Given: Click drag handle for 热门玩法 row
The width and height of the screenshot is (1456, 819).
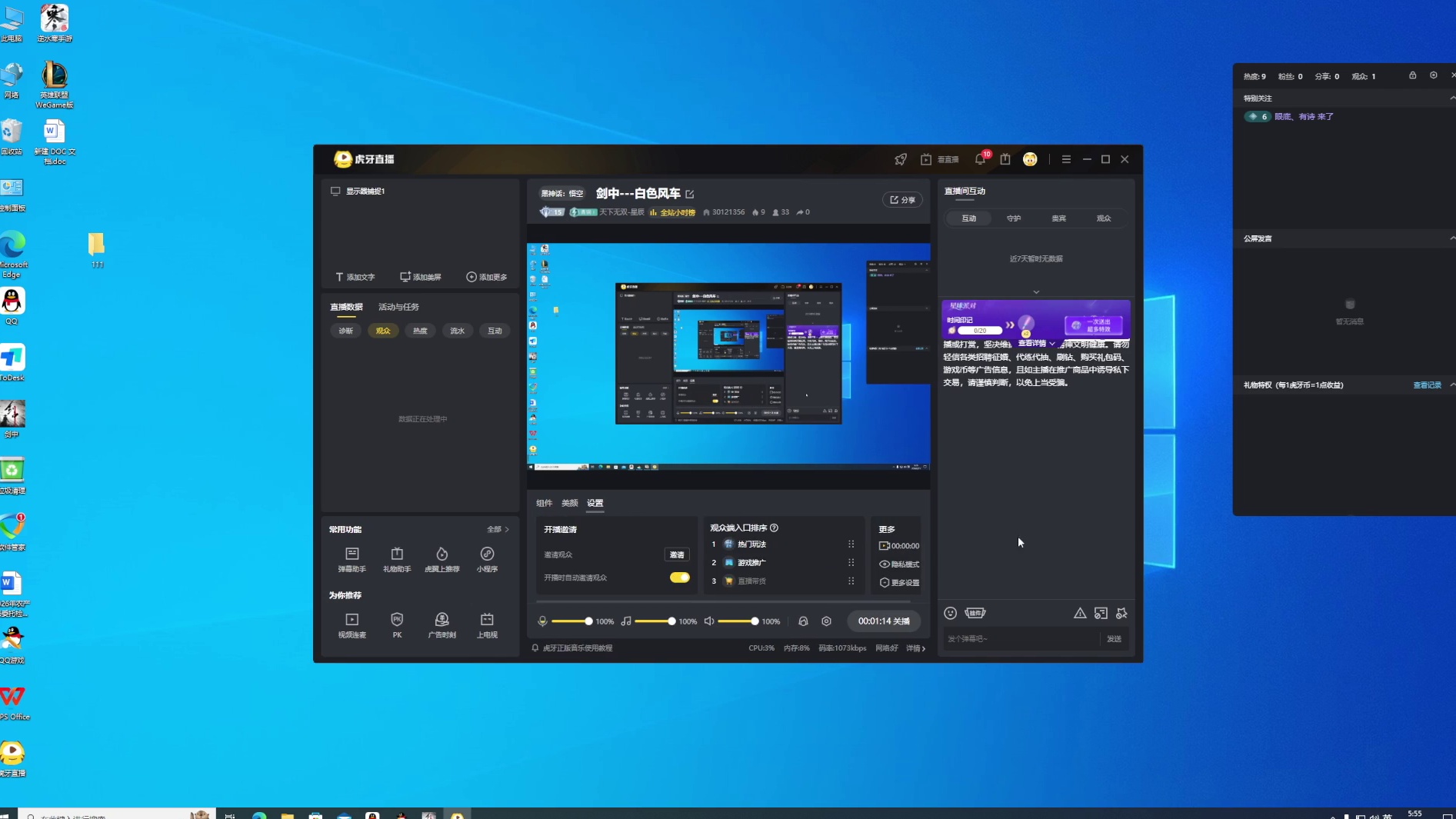Looking at the screenshot, I should point(851,544).
